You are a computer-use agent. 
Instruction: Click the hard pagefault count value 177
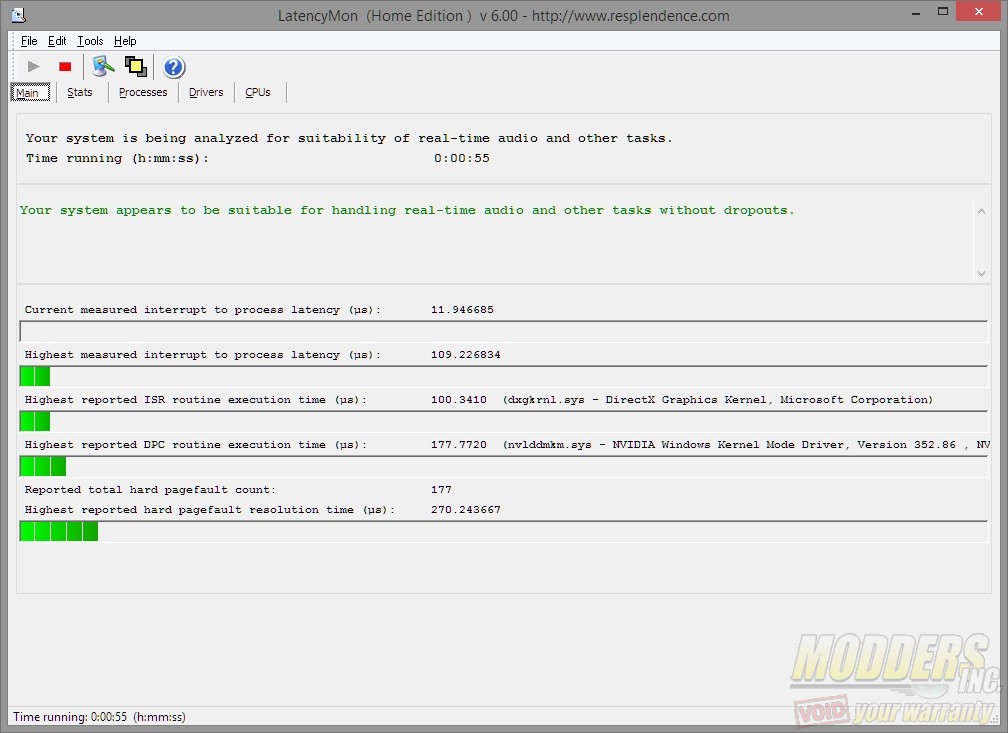coord(441,489)
